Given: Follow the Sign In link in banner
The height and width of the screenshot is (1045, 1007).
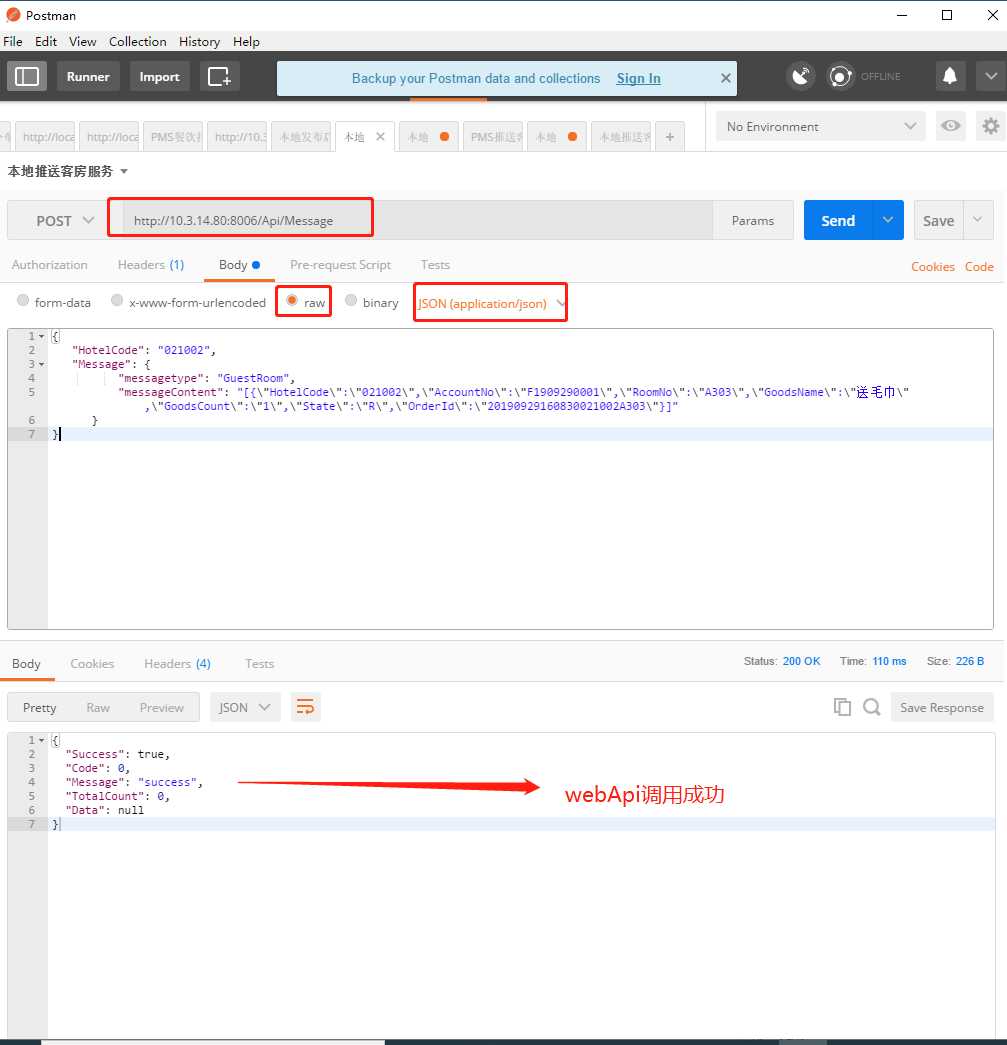Looking at the screenshot, I should point(638,78).
